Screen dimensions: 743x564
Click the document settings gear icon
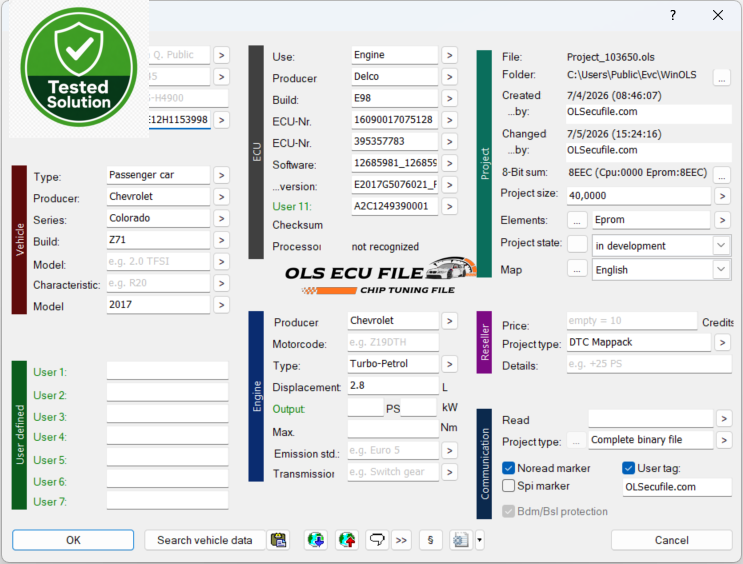point(461,540)
